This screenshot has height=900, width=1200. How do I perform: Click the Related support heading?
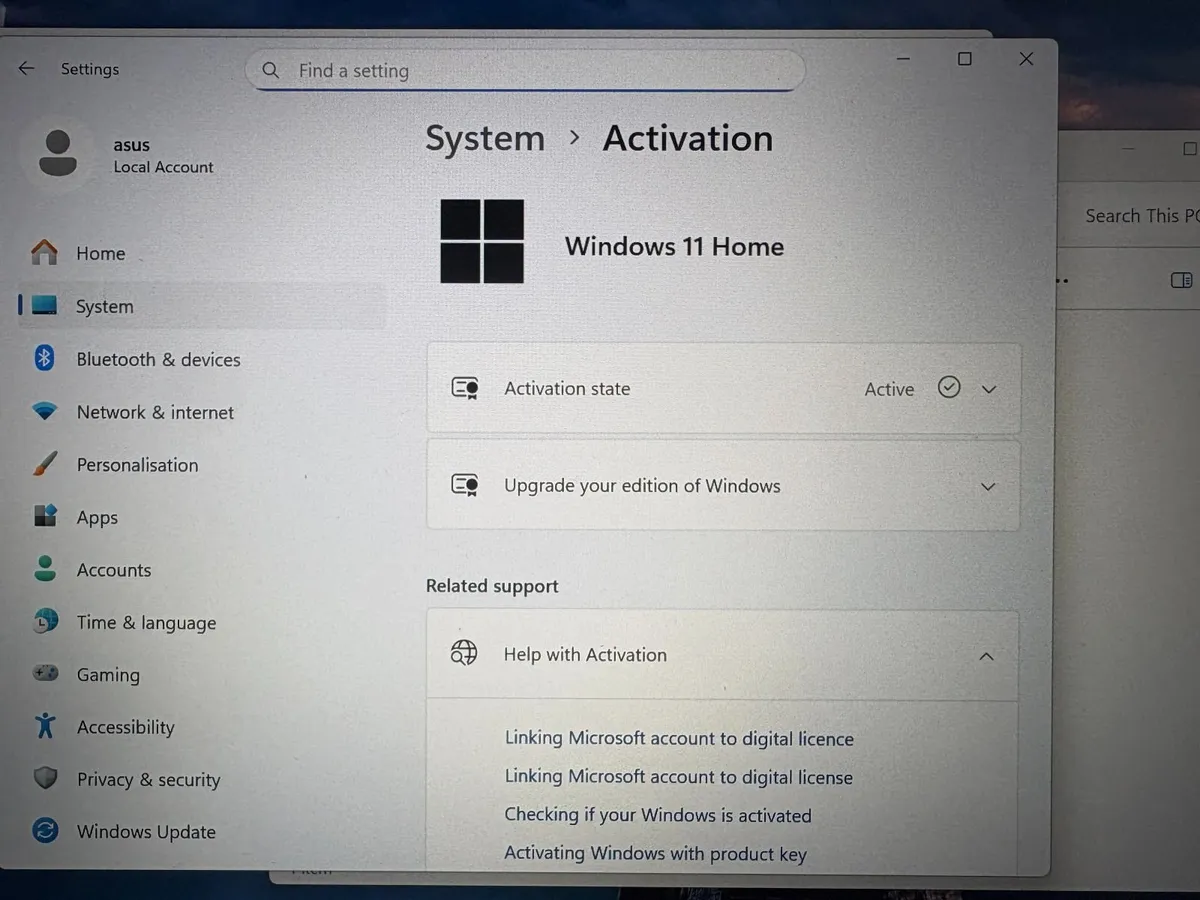coord(492,586)
